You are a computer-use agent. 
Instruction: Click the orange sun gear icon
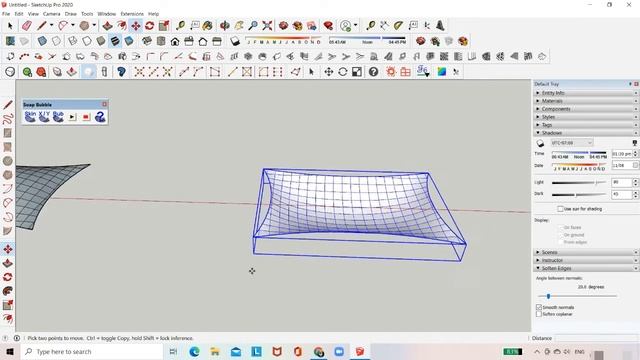click(x=391, y=72)
